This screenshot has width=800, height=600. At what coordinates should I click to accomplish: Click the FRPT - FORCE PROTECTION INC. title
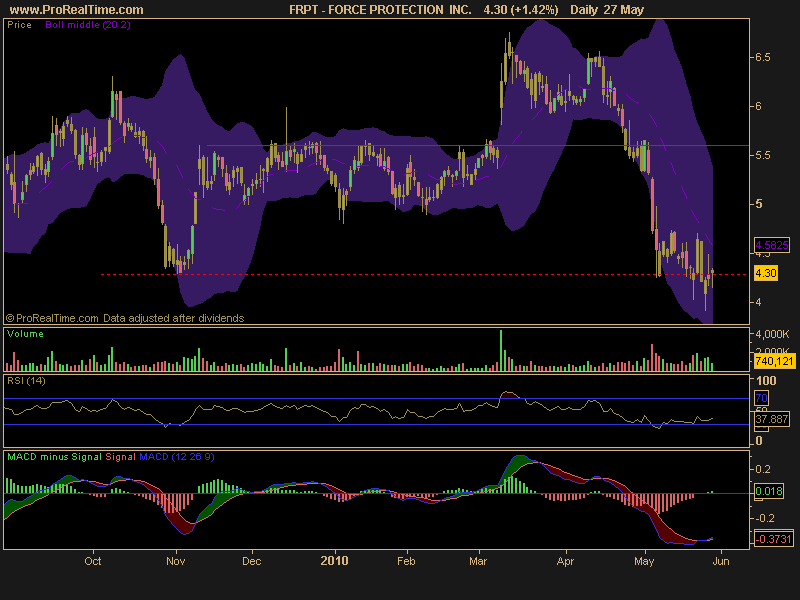[x=380, y=10]
